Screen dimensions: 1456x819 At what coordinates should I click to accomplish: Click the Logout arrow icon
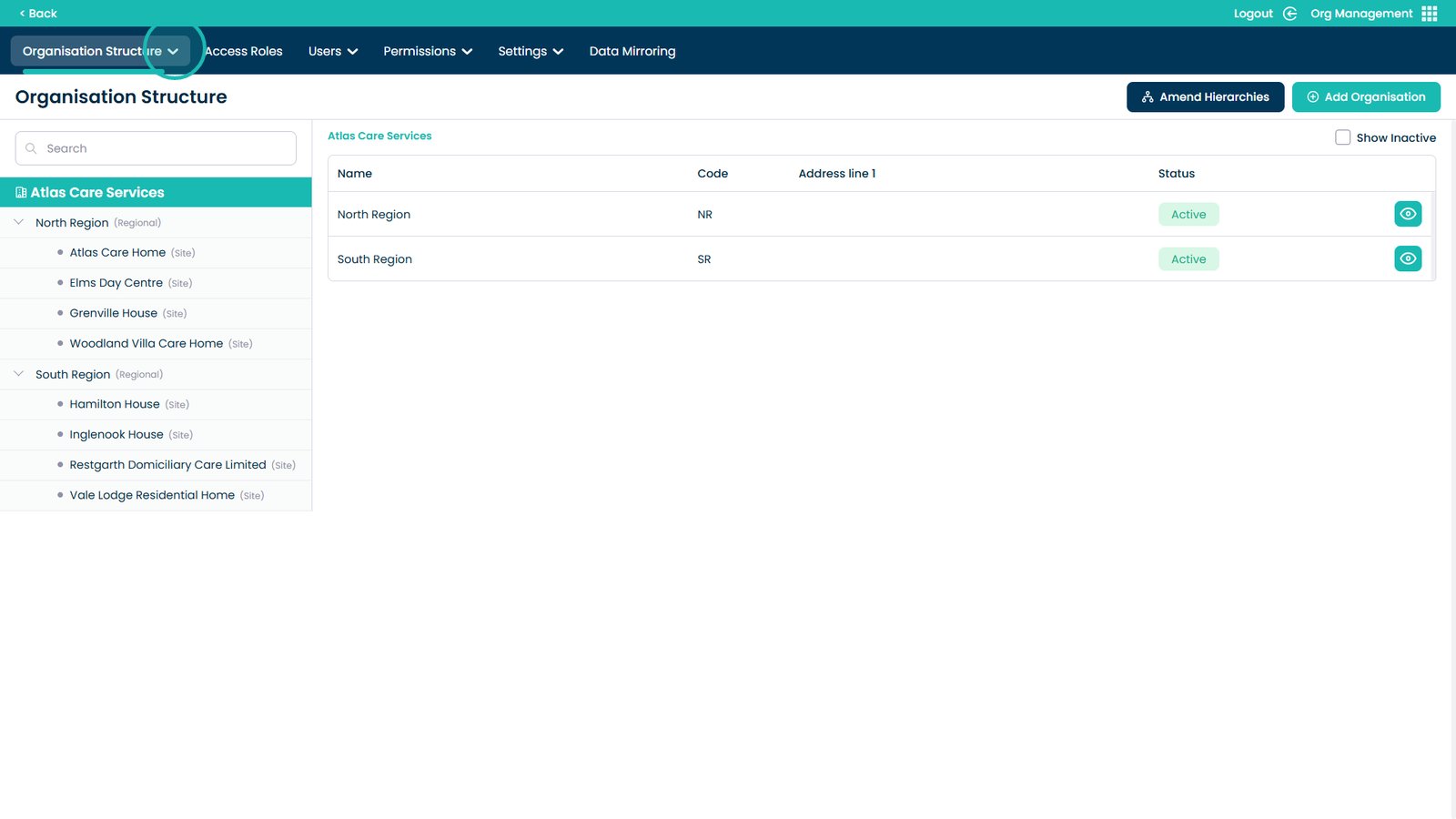(1289, 14)
